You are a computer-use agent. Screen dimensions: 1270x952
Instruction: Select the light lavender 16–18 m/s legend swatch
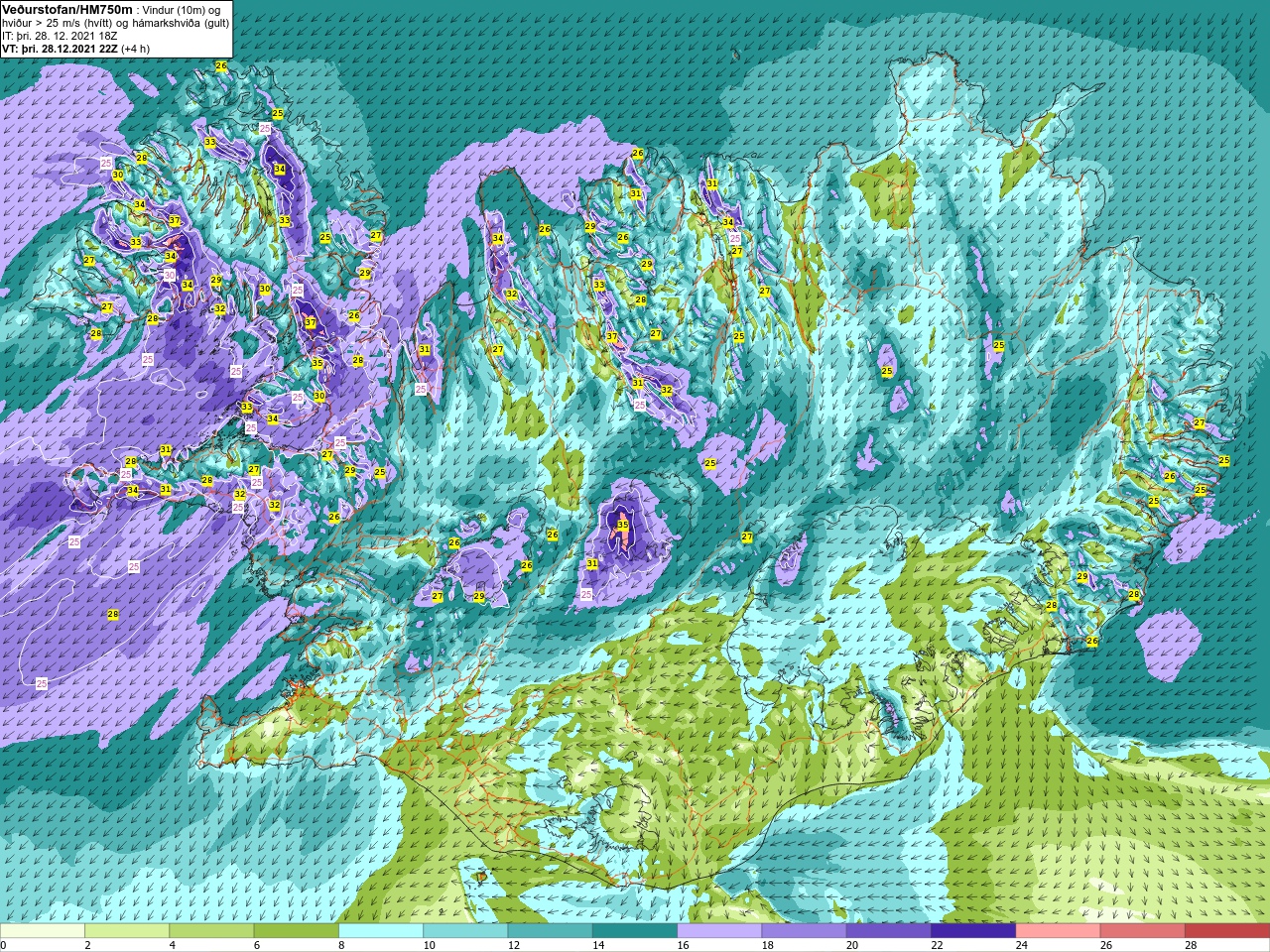(719, 931)
